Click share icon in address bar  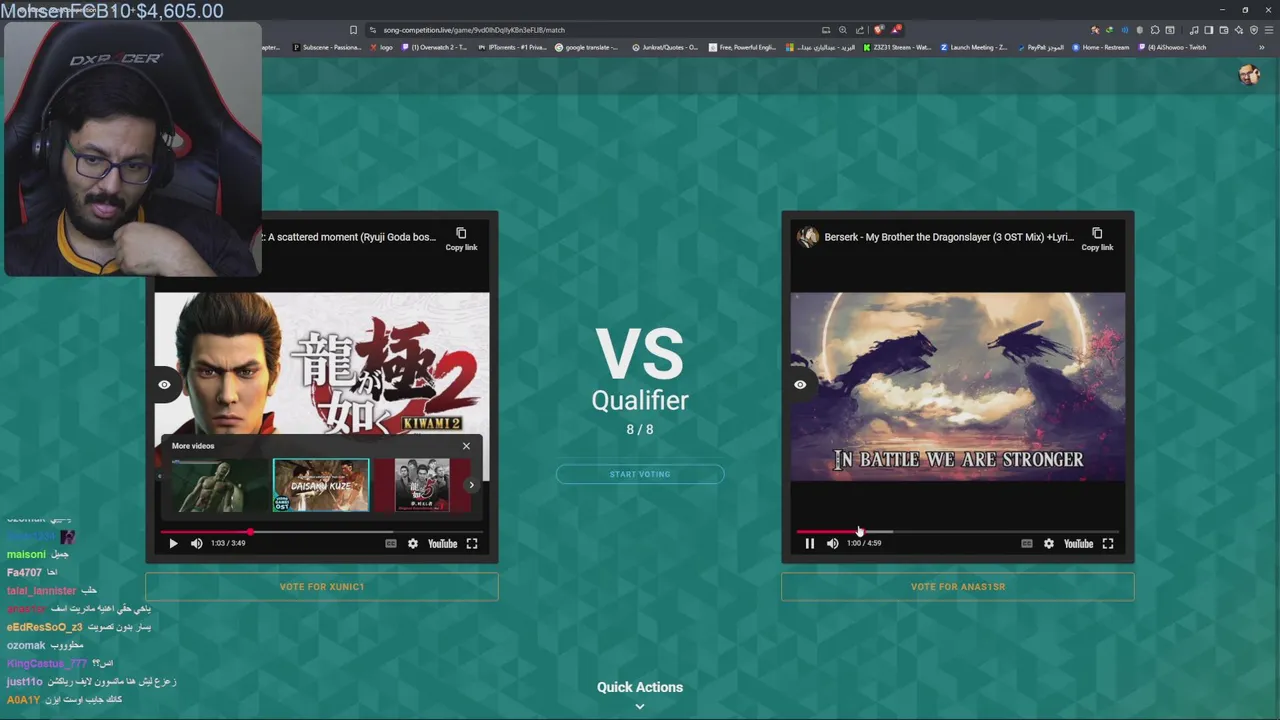860,30
